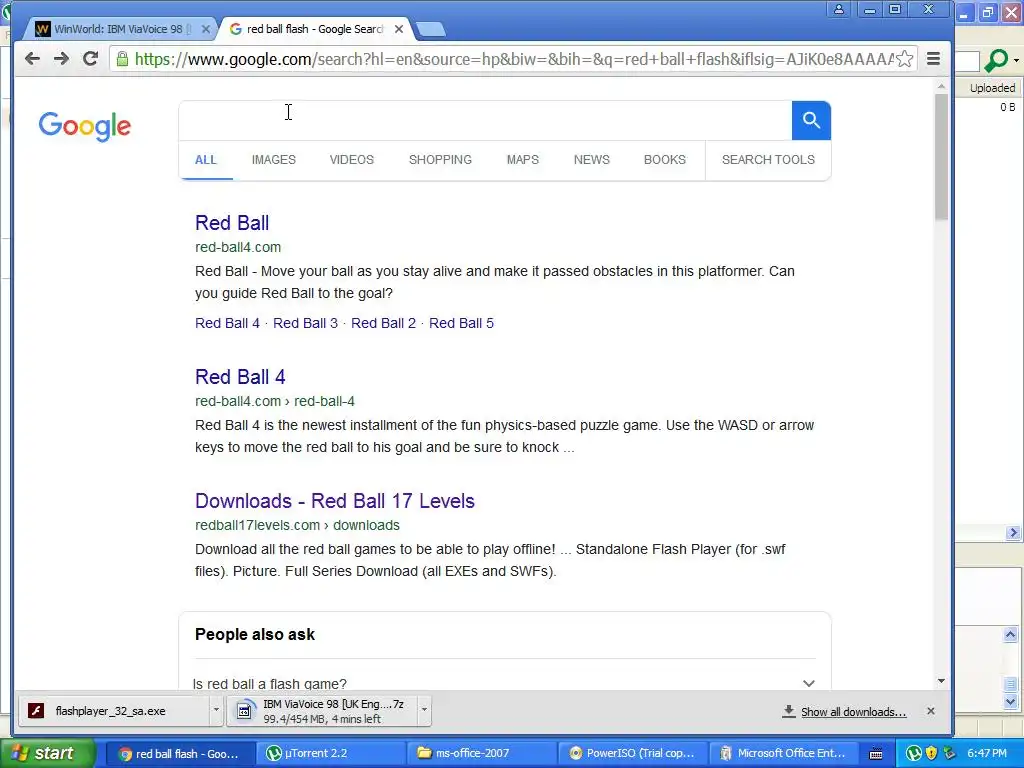Switch to Microsoft Office Ent... taskbar button
Viewport: 1024px width, 768px height.
782,753
